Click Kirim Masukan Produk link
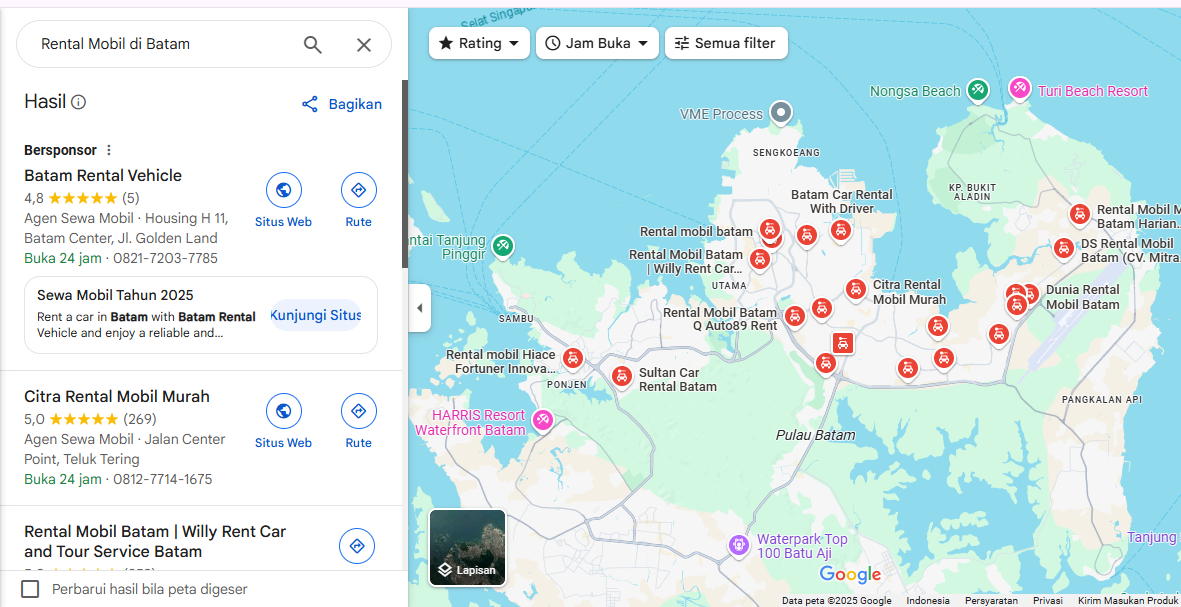The image size is (1181, 607). tap(1128, 601)
